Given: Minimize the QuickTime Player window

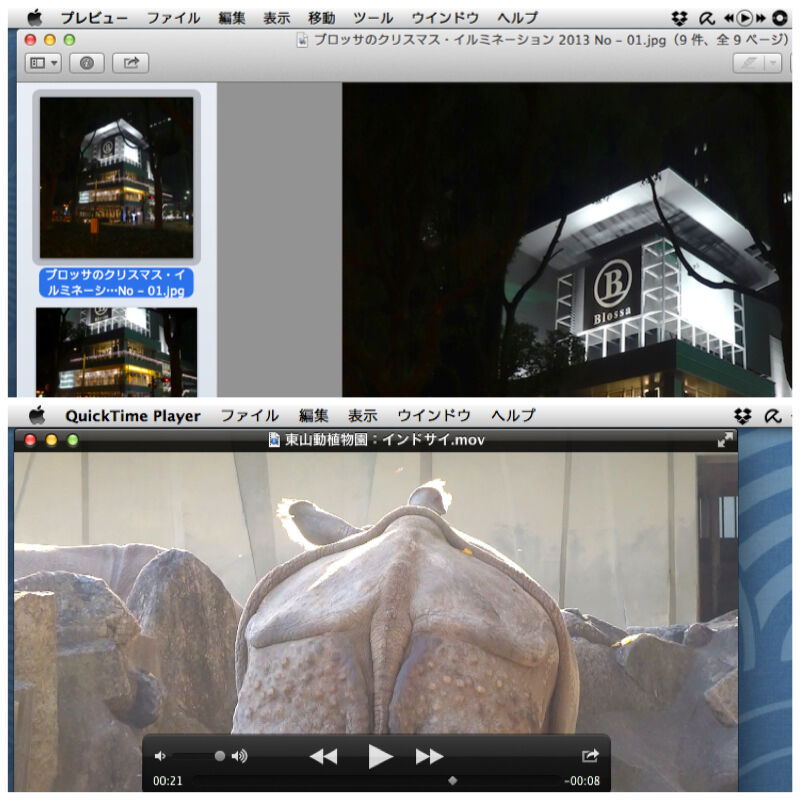Looking at the screenshot, I should tap(52, 440).
